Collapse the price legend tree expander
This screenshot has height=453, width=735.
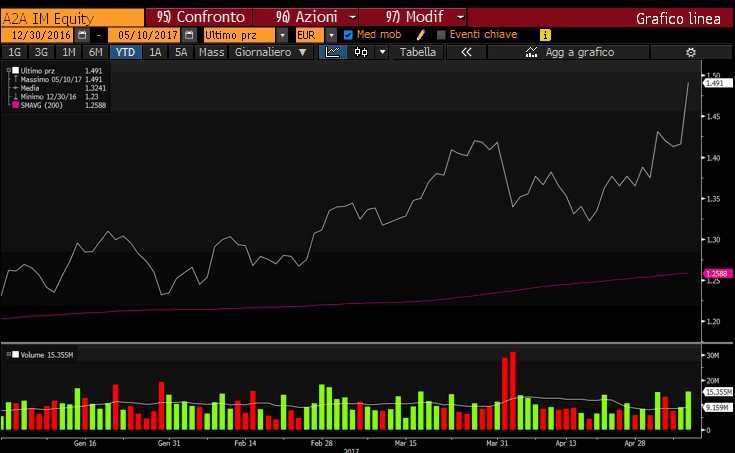8,70
